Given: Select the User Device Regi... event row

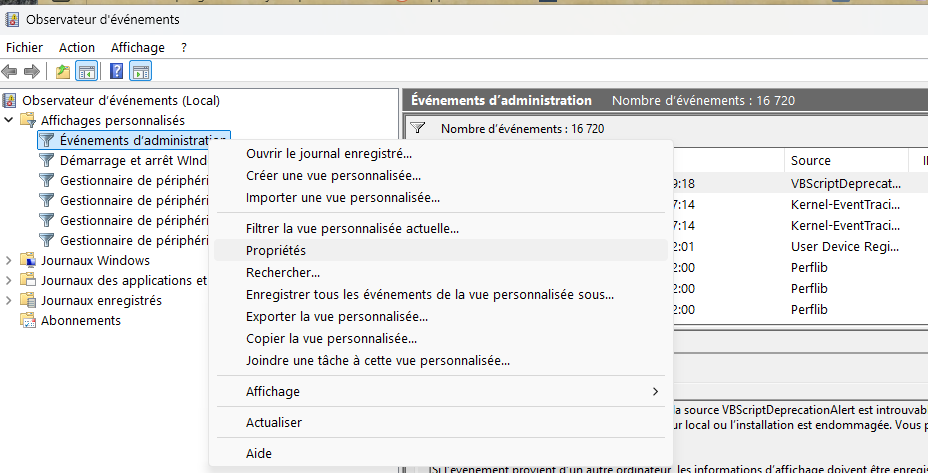Looking at the screenshot, I should (x=799, y=246).
